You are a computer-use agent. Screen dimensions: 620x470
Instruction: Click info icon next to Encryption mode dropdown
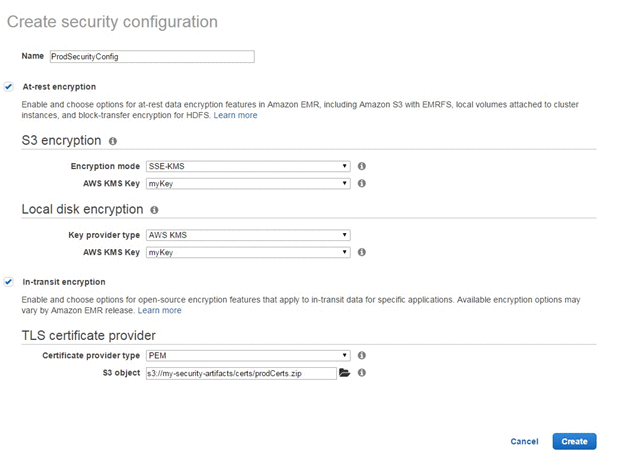361,166
